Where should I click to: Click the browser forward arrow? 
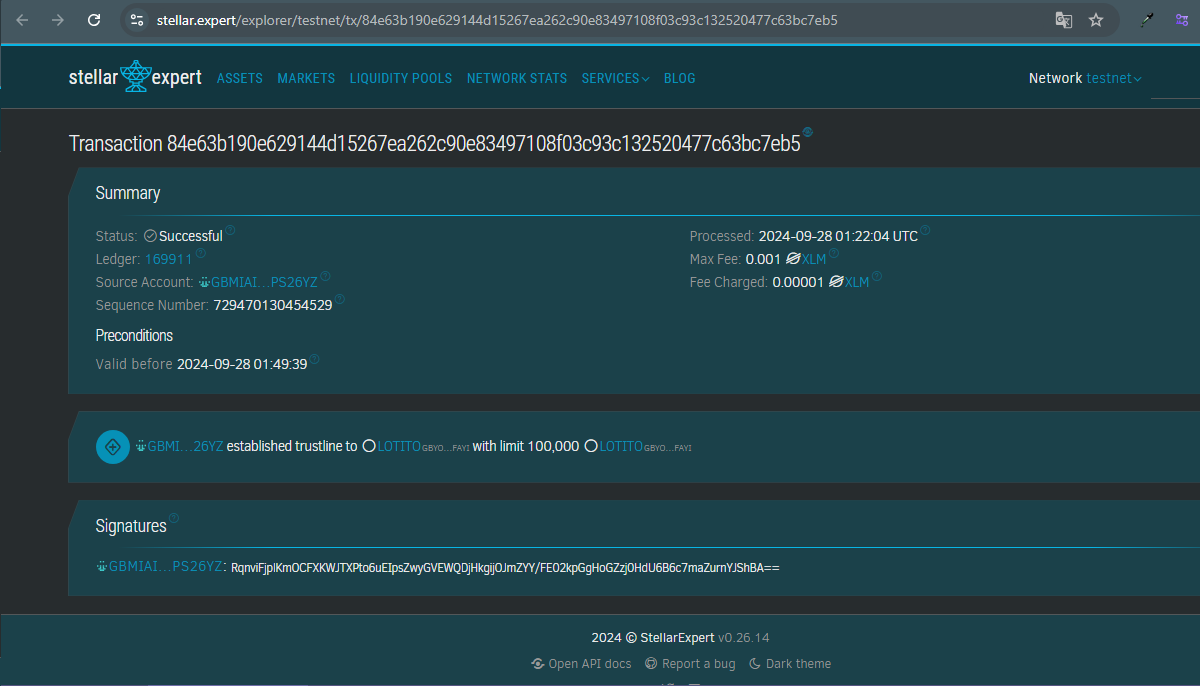[x=58, y=20]
